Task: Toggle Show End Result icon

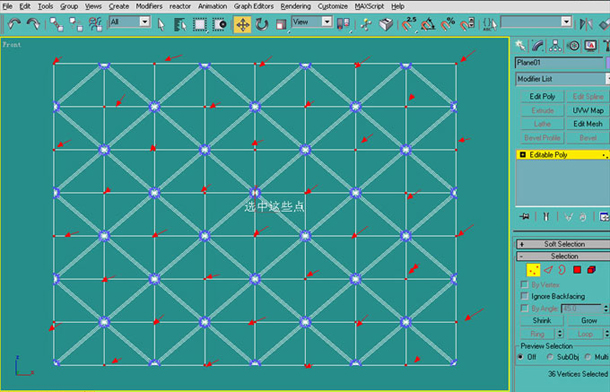Action: tap(546, 217)
